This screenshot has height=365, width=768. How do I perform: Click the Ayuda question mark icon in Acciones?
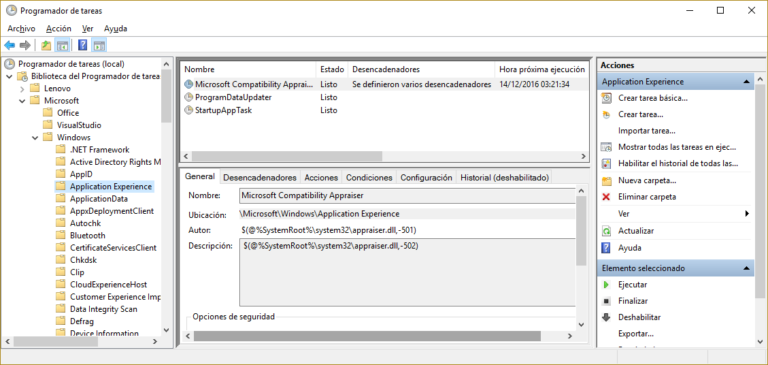click(x=606, y=248)
